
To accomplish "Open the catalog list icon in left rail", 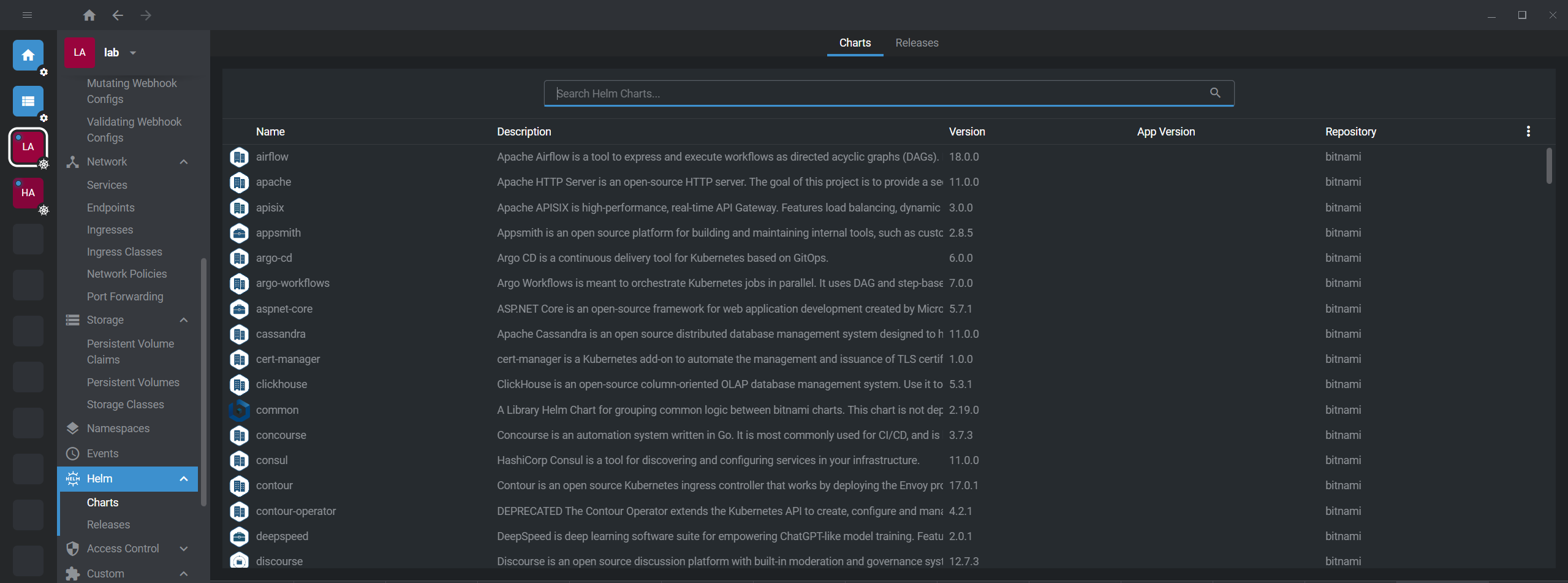I will point(28,101).
